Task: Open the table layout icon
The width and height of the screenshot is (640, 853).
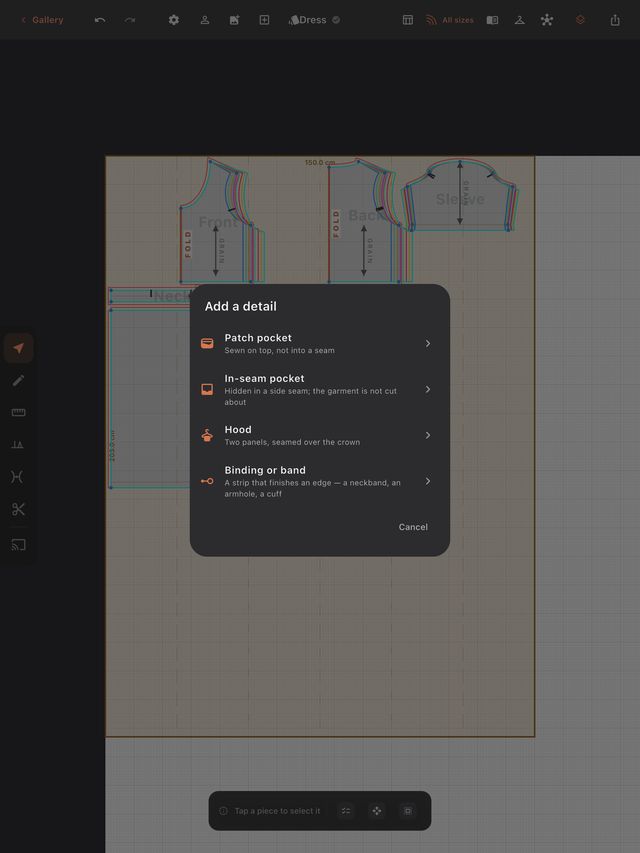Action: tap(408, 20)
